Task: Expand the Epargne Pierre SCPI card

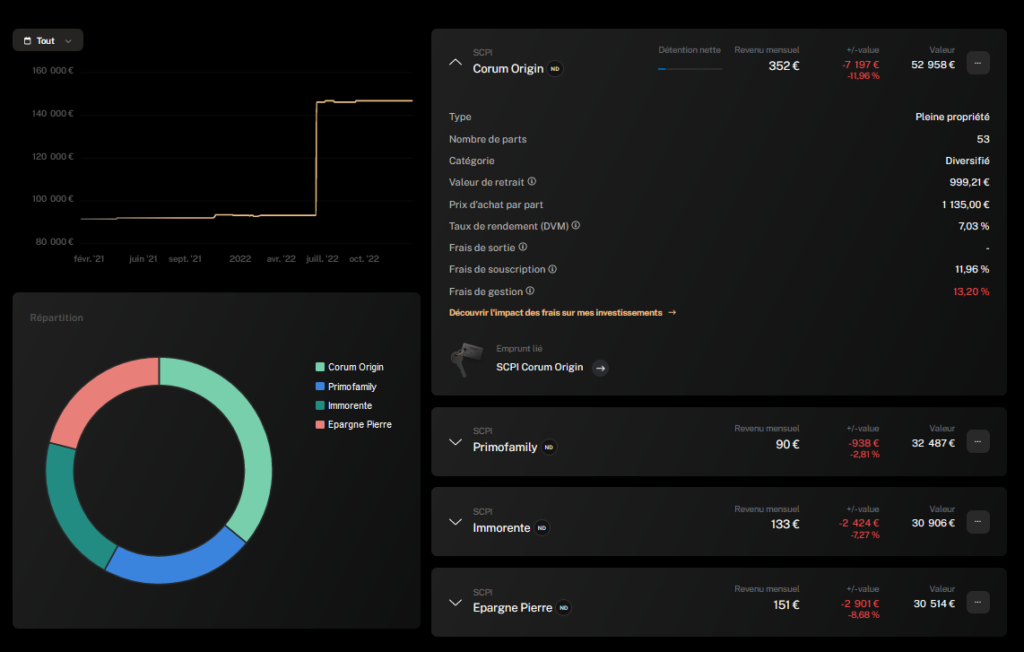Action: (455, 602)
